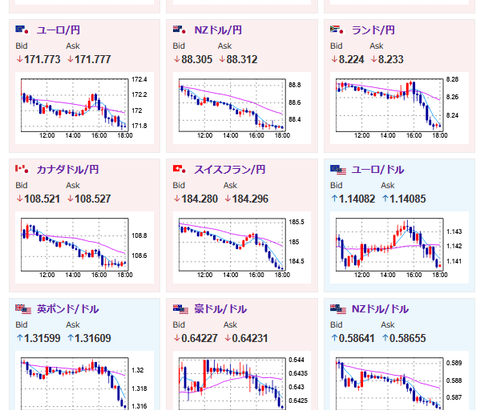This screenshot has width=480, height=410.
Task: Click the NZ dollar/Yen flag icon
Action: (179, 30)
